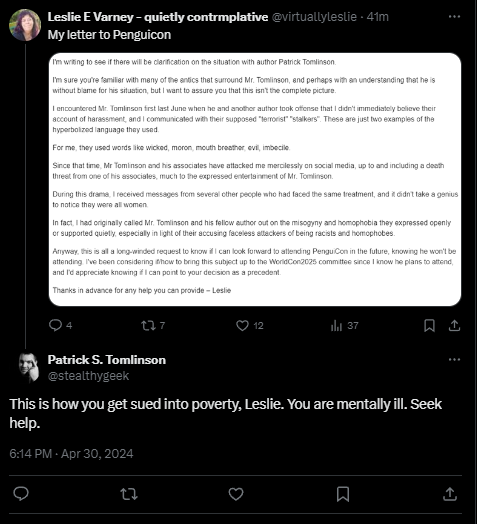The width and height of the screenshot is (477, 524).
Task: Open Patrick S. Tomlinson's avatar
Action: [x=28, y=367]
